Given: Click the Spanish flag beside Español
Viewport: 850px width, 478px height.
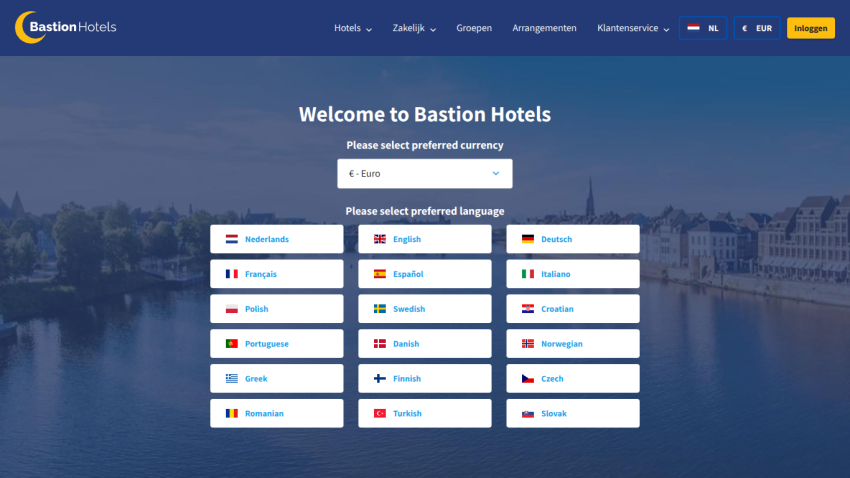Looking at the screenshot, I should click(379, 274).
